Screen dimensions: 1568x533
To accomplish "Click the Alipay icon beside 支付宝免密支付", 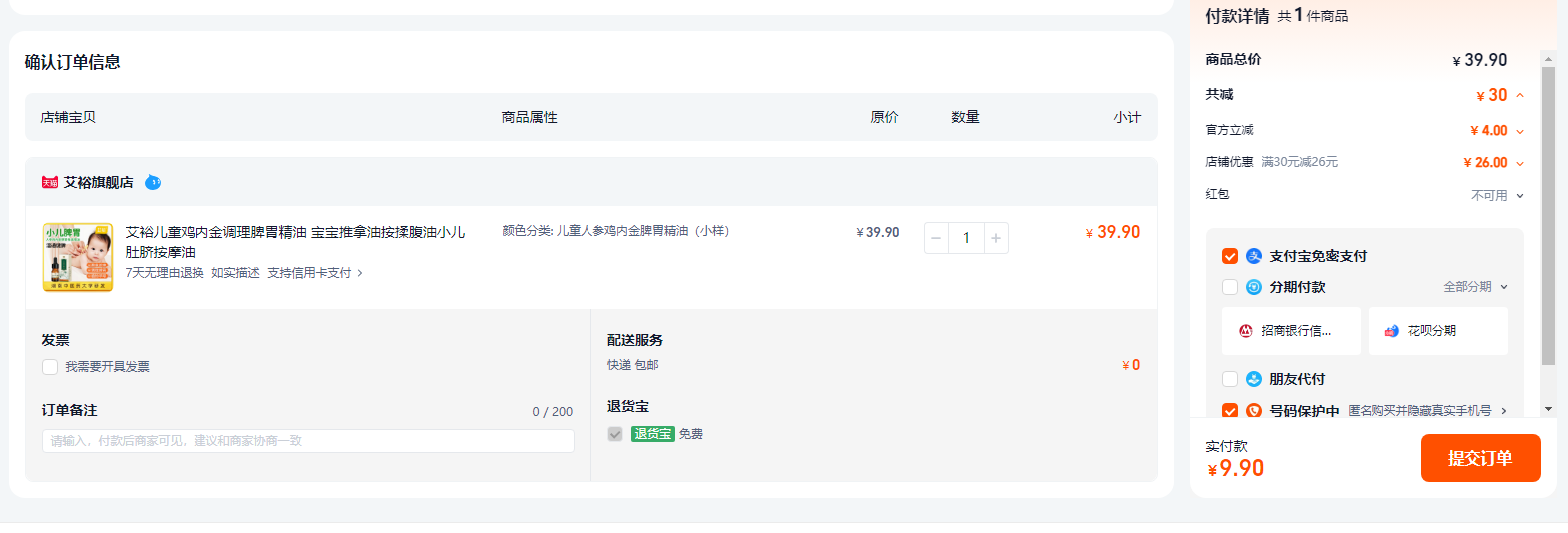I will (x=1254, y=256).
